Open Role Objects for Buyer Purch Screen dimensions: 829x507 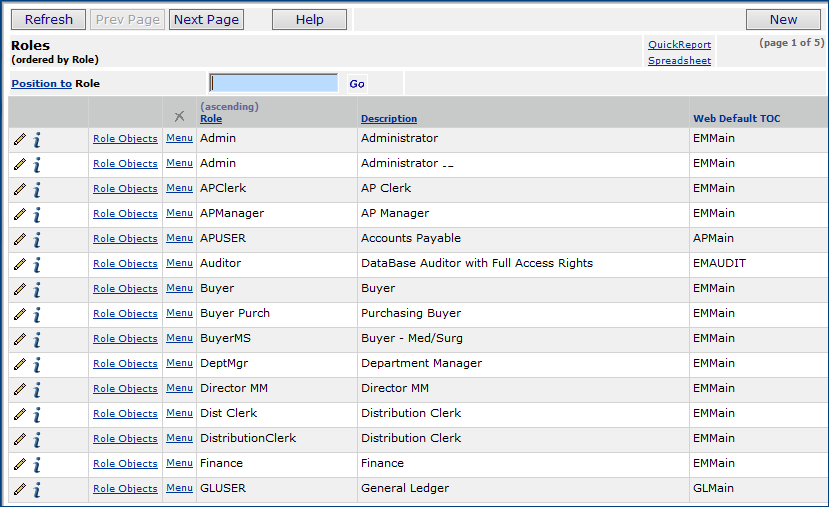coord(125,314)
